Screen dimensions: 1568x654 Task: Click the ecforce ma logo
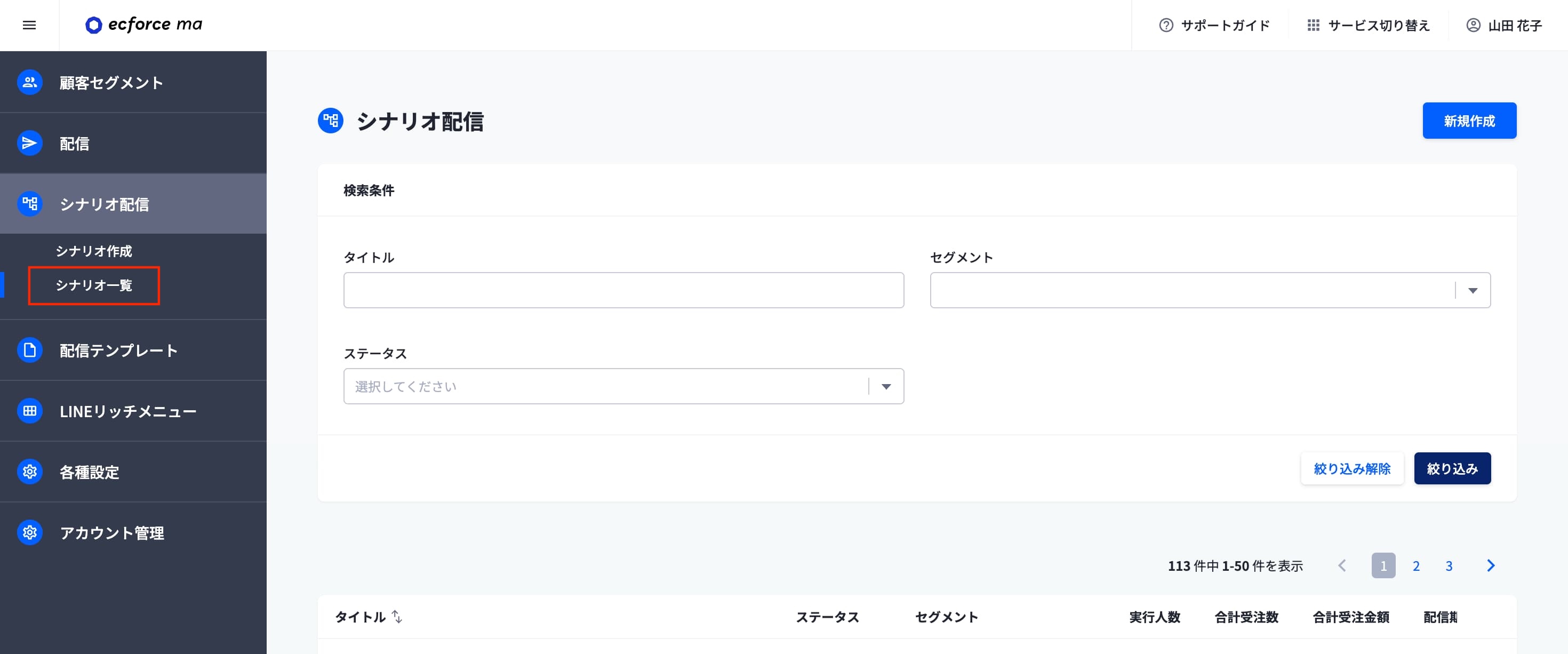pos(143,25)
